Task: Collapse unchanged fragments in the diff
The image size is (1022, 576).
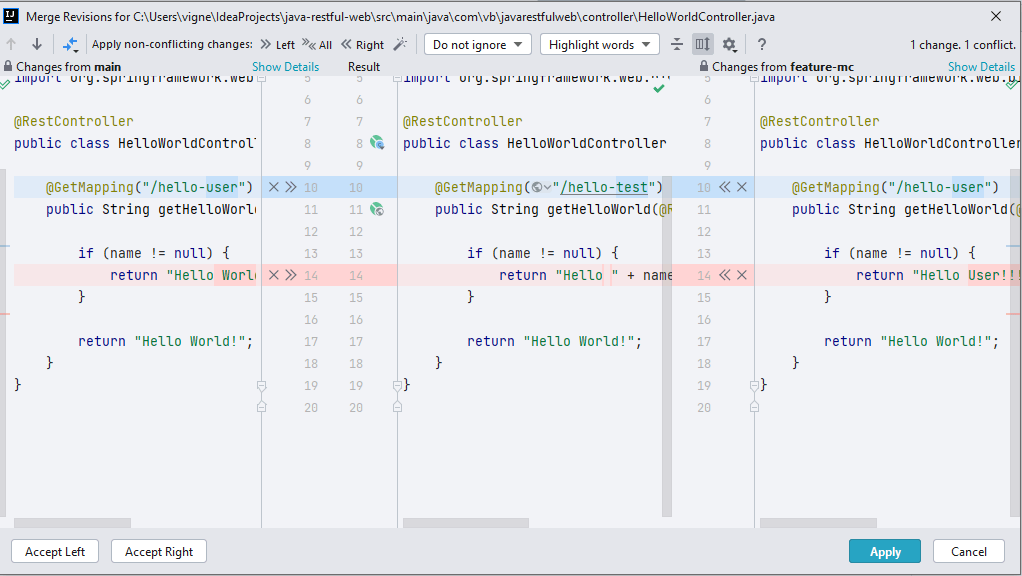Action: click(x=676, y=44)
